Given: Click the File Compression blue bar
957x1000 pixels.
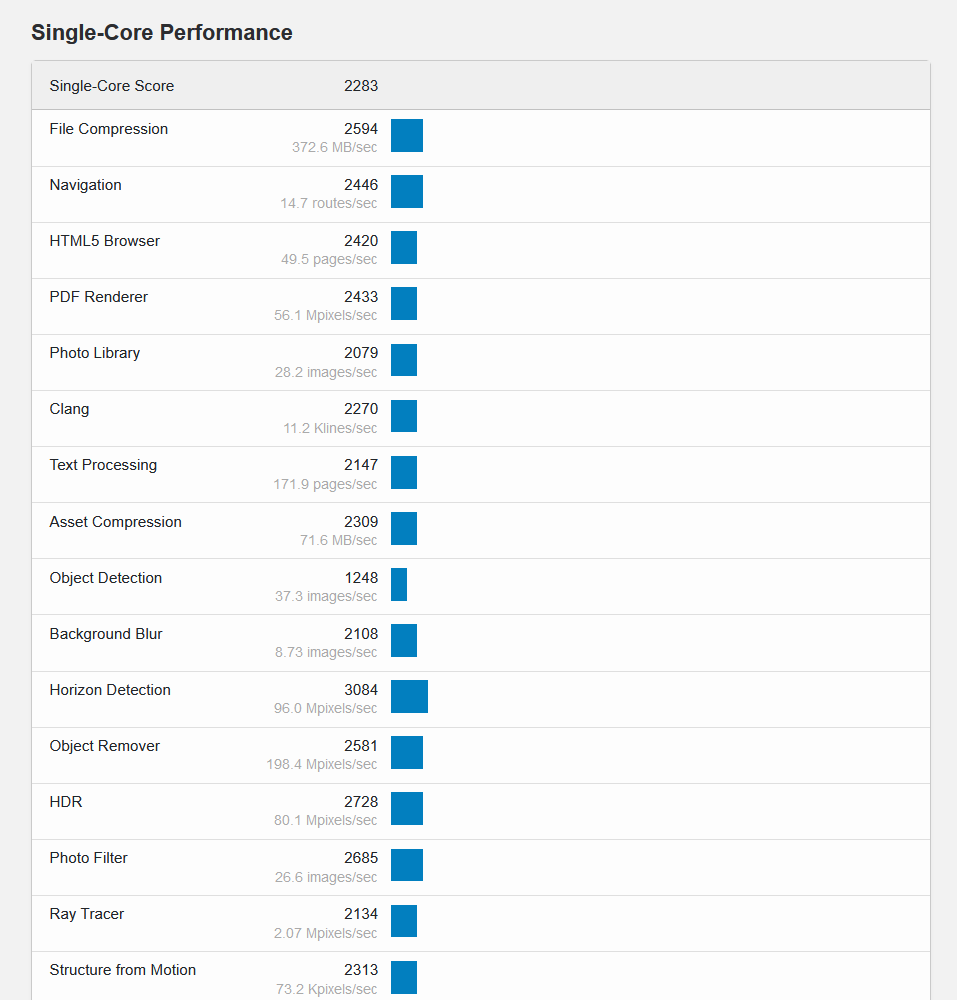Looking at the screenshot, I should (406, 136).
